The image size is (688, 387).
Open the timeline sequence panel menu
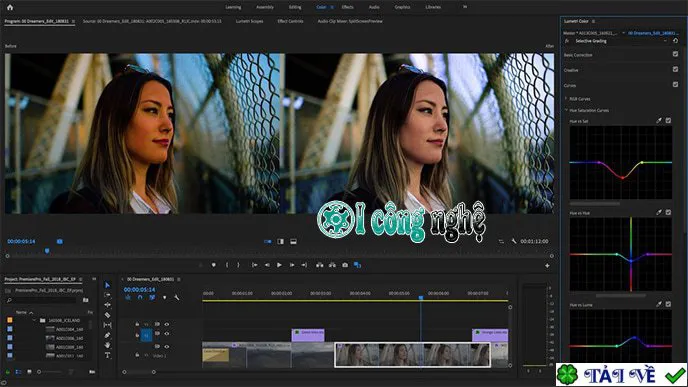point(179,279)
